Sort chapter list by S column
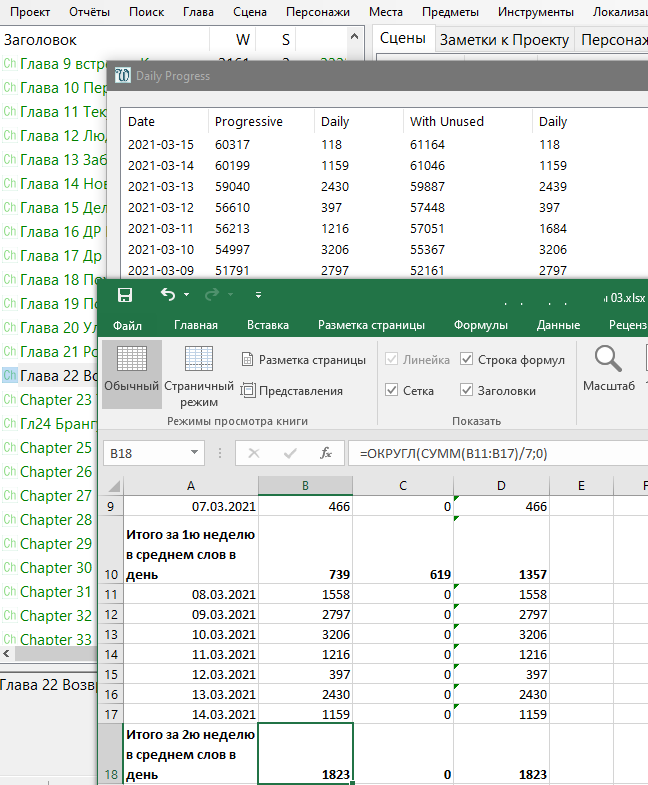648x785 pixels. [276, 40]
